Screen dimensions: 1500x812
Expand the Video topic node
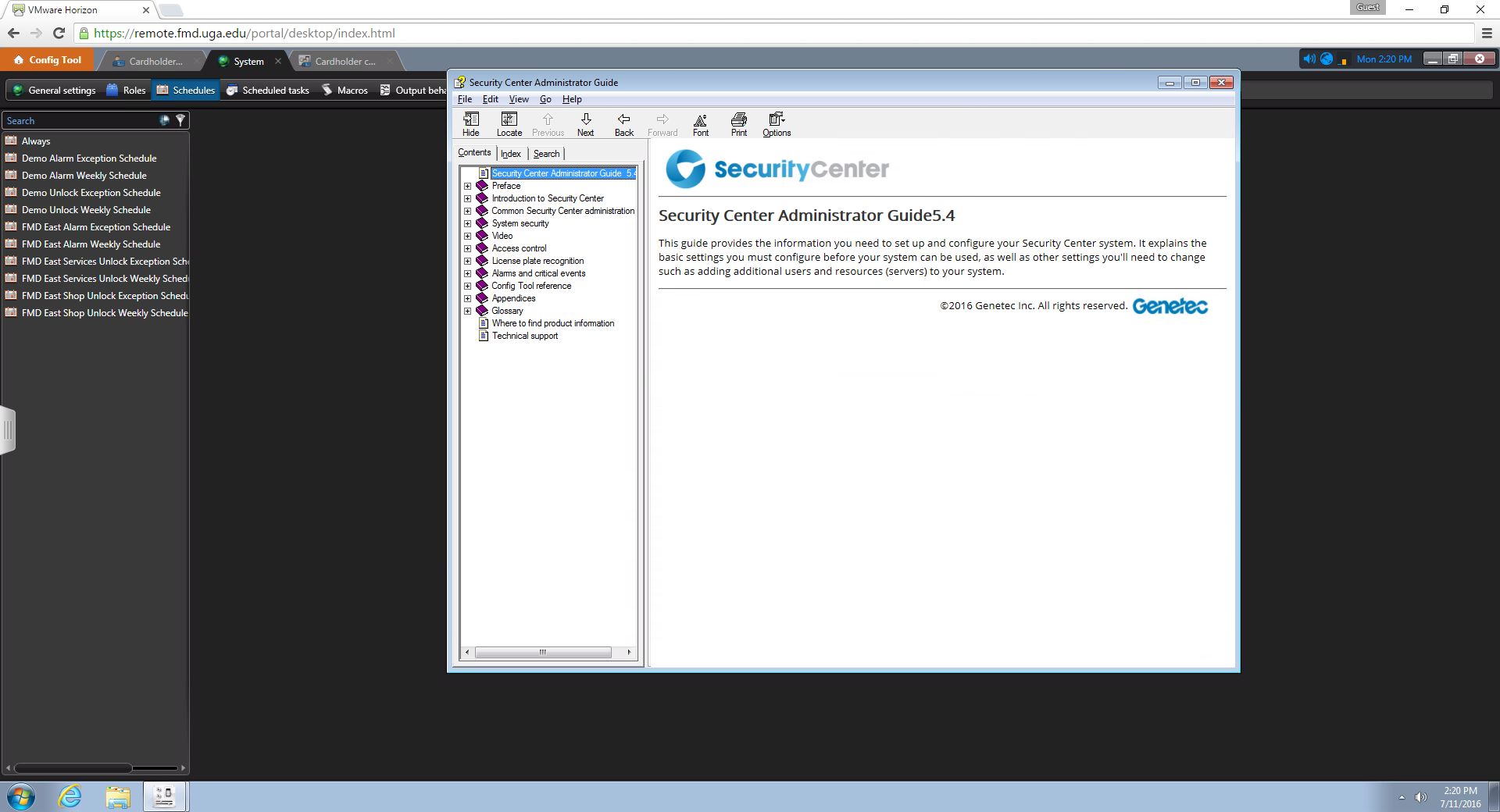(x=467, y=236)
